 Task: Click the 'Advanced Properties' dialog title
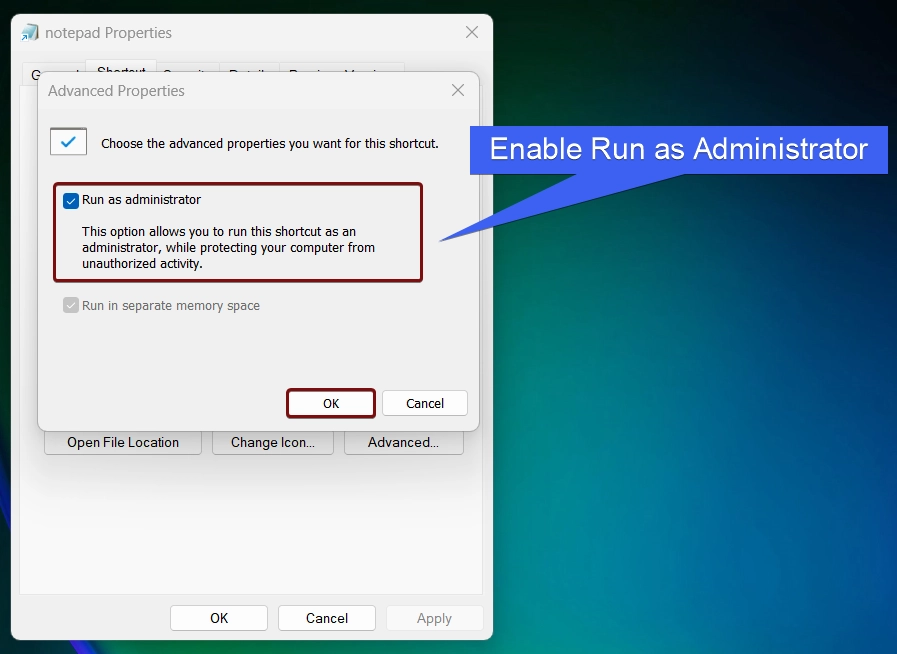pyautogui.click(x=116, y=91)
